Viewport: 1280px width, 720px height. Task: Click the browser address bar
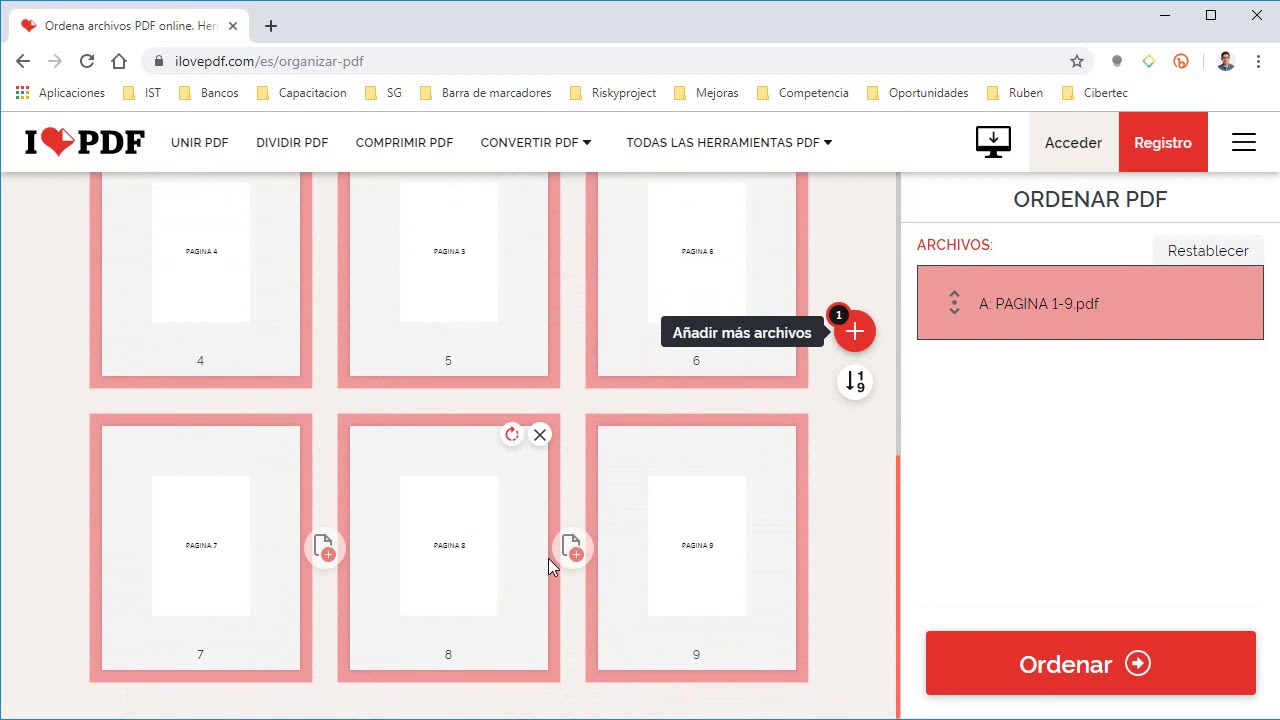point(618,61)
